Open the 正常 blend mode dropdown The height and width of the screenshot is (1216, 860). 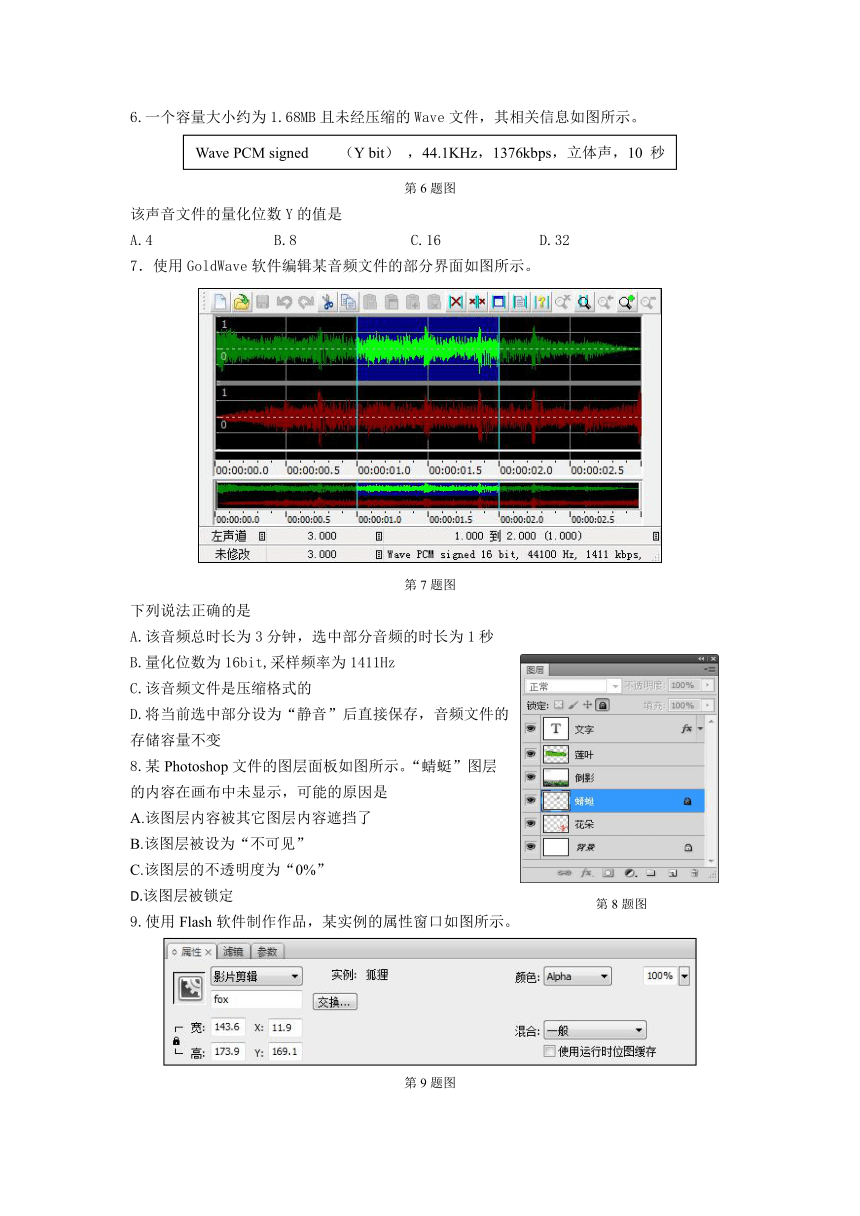pyautogui.click(x=573, y=686)
